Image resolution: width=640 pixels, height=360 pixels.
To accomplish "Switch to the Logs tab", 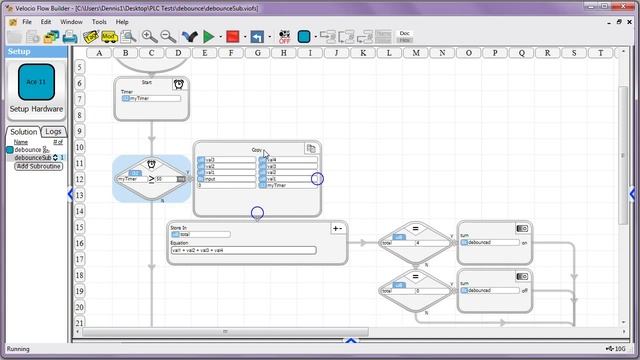I will click(x=53, y=131).
